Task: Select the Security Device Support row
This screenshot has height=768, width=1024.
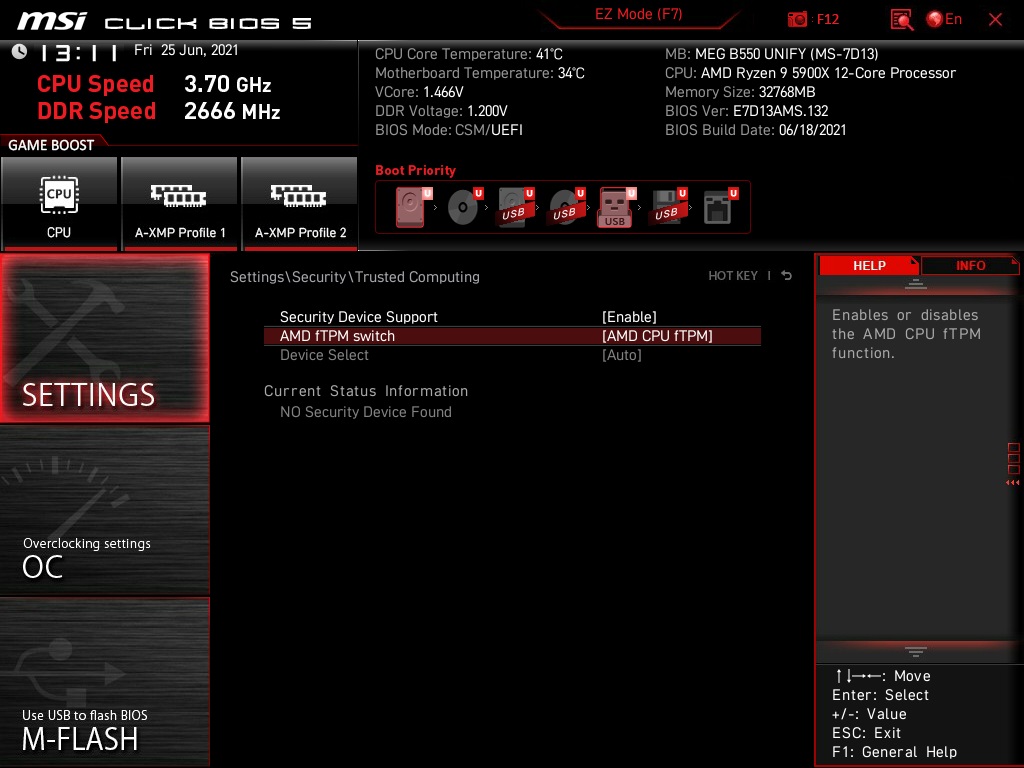Action: [512, 317]
